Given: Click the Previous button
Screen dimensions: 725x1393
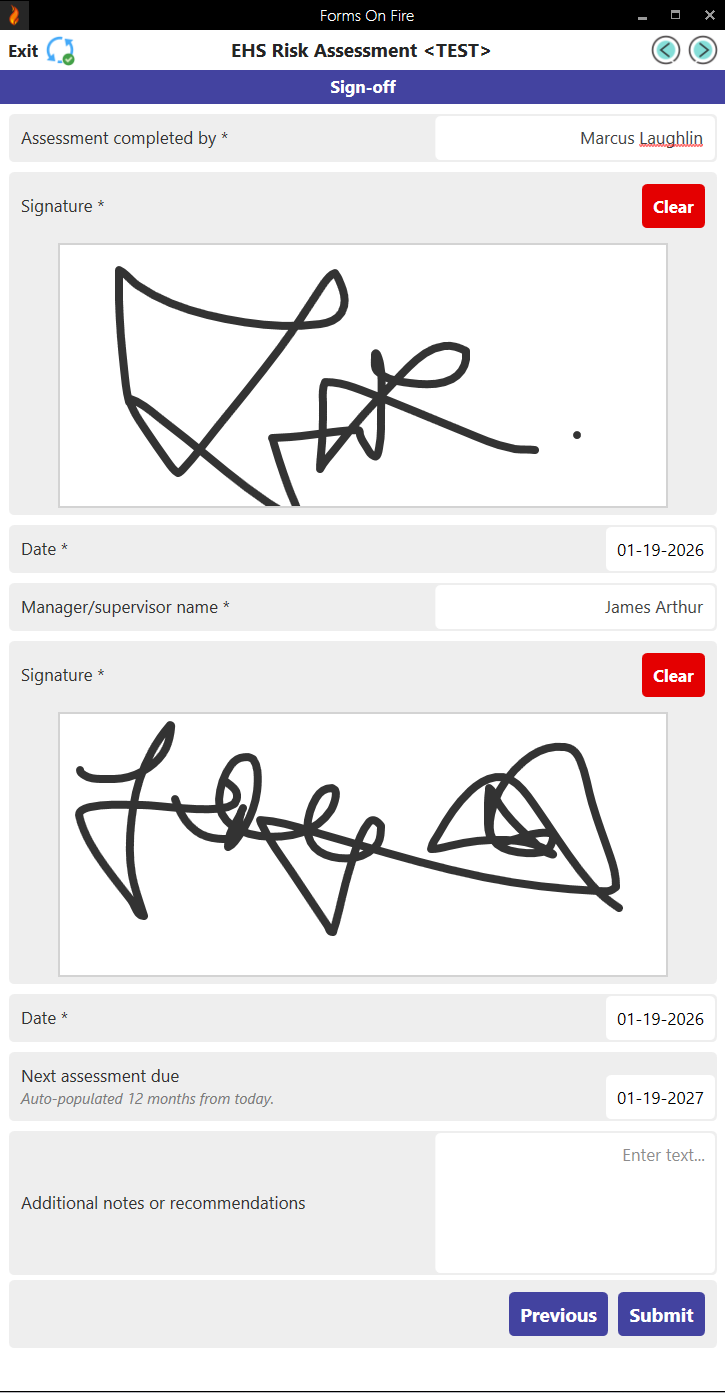Looking at the screenshot, I should 558,1314.
